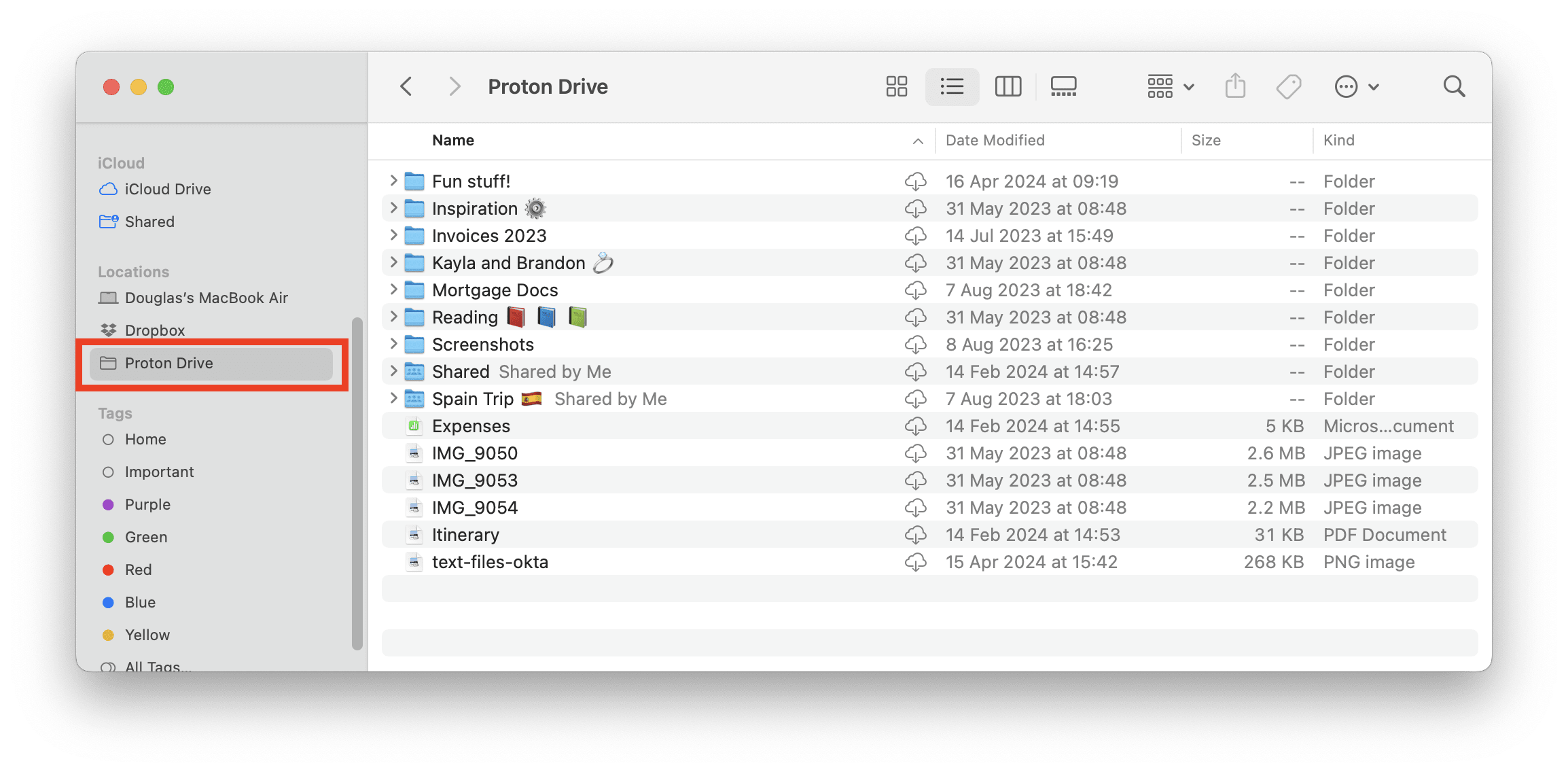Click the cloud icon for Screenshots folder
The width and height of the screenshot is (1568, 772).
click(915, 345)
